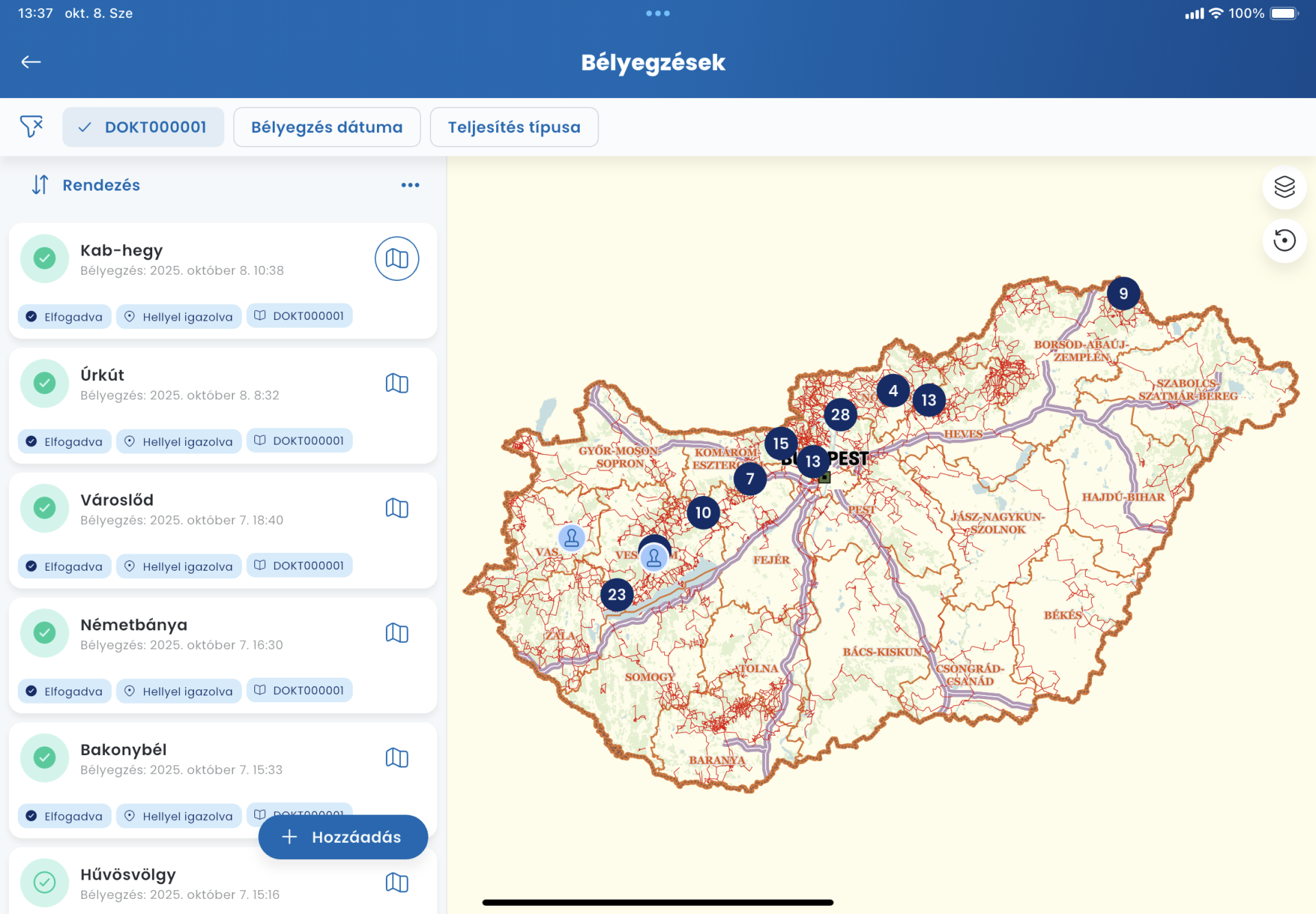The height and width of the screenshot is (914, 1316).
Task: Show Németbánya stamp on the map
Action: (x=396, y=633)
